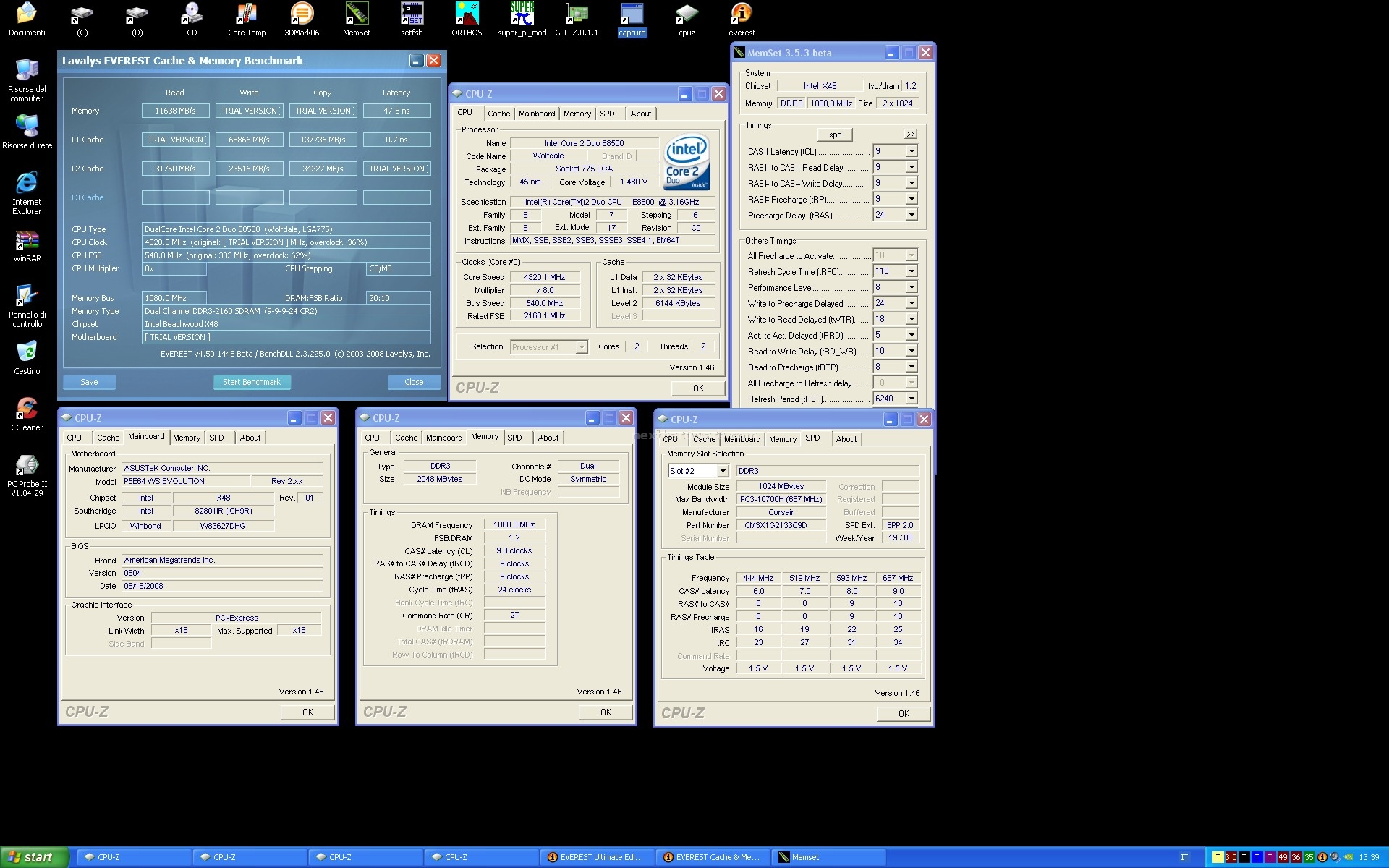Image resolution: width=1389 pixels, height=868 pixels.
Task: Open the Documenti desktop icon
Action: coord(27,20)
